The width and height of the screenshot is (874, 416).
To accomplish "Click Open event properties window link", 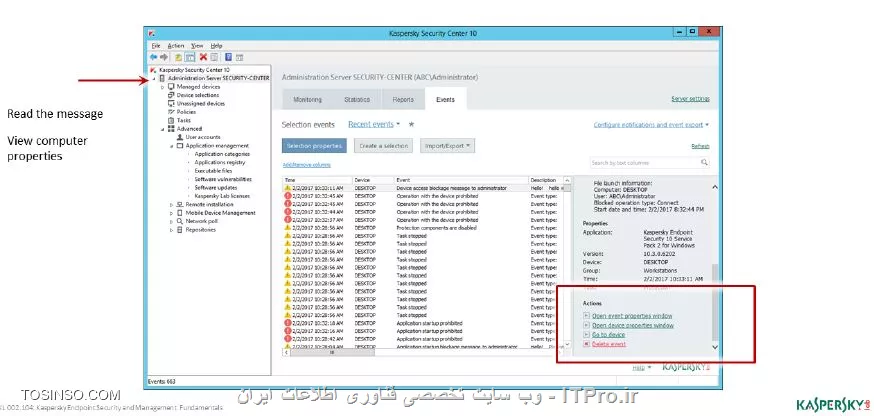I will (x=632, y=316).
